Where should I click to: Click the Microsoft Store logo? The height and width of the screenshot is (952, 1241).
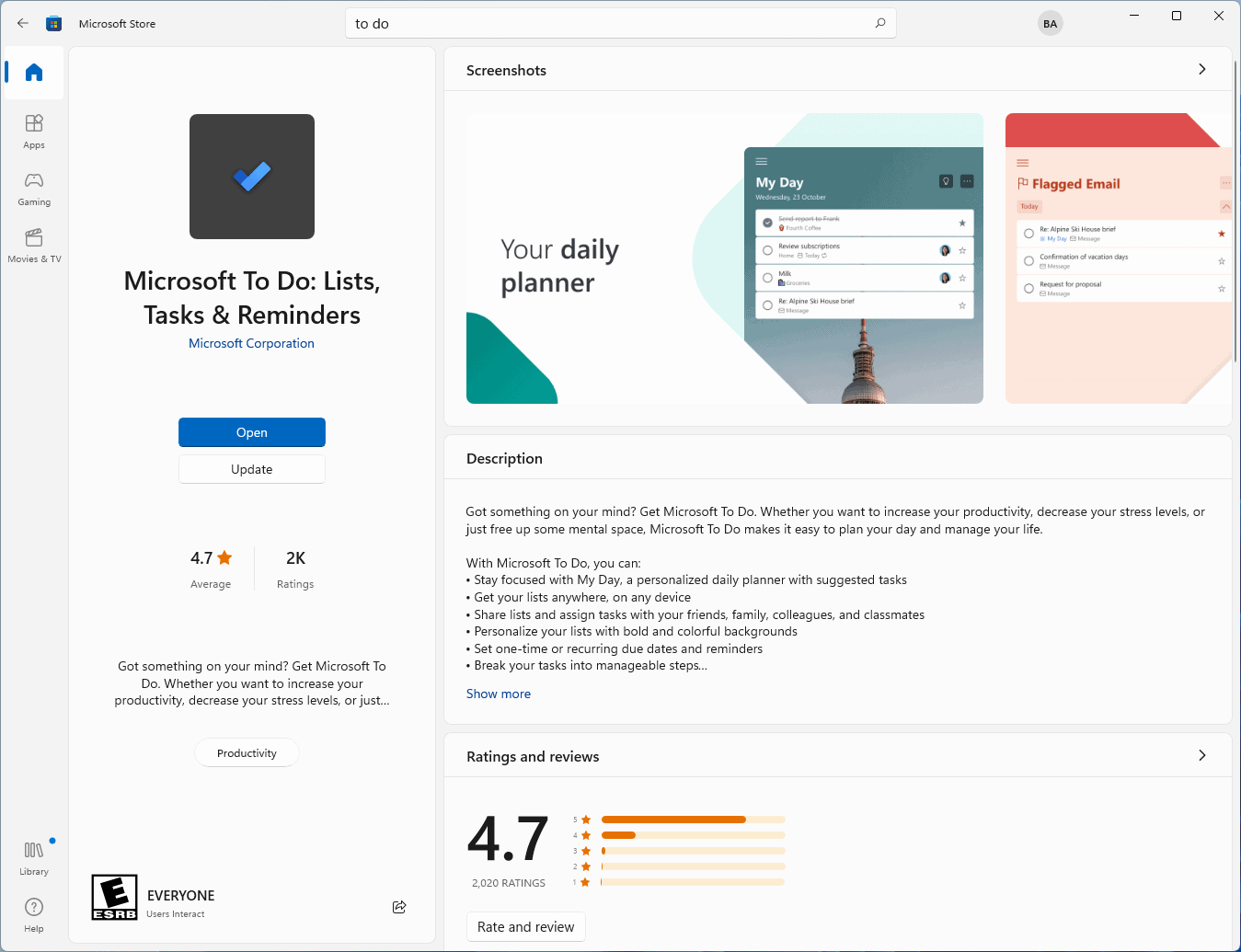tap(53, 23)
